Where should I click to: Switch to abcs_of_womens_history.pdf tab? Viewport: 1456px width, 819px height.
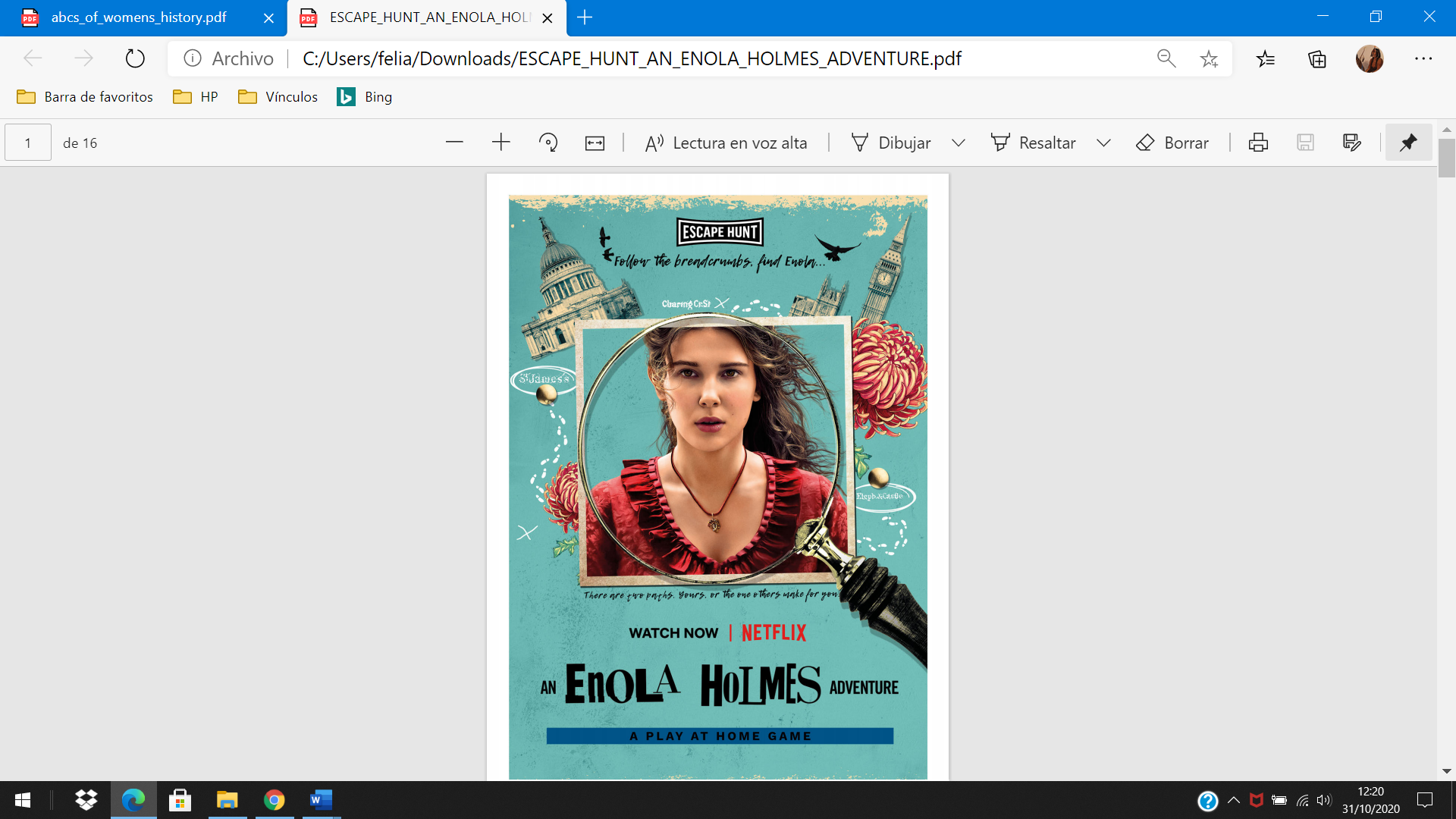(139, 17)
